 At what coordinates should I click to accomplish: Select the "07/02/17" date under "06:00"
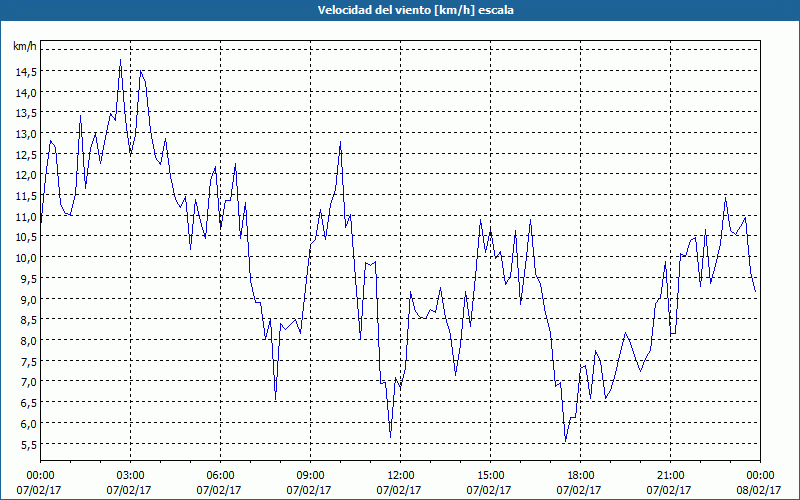click(219, 490)
